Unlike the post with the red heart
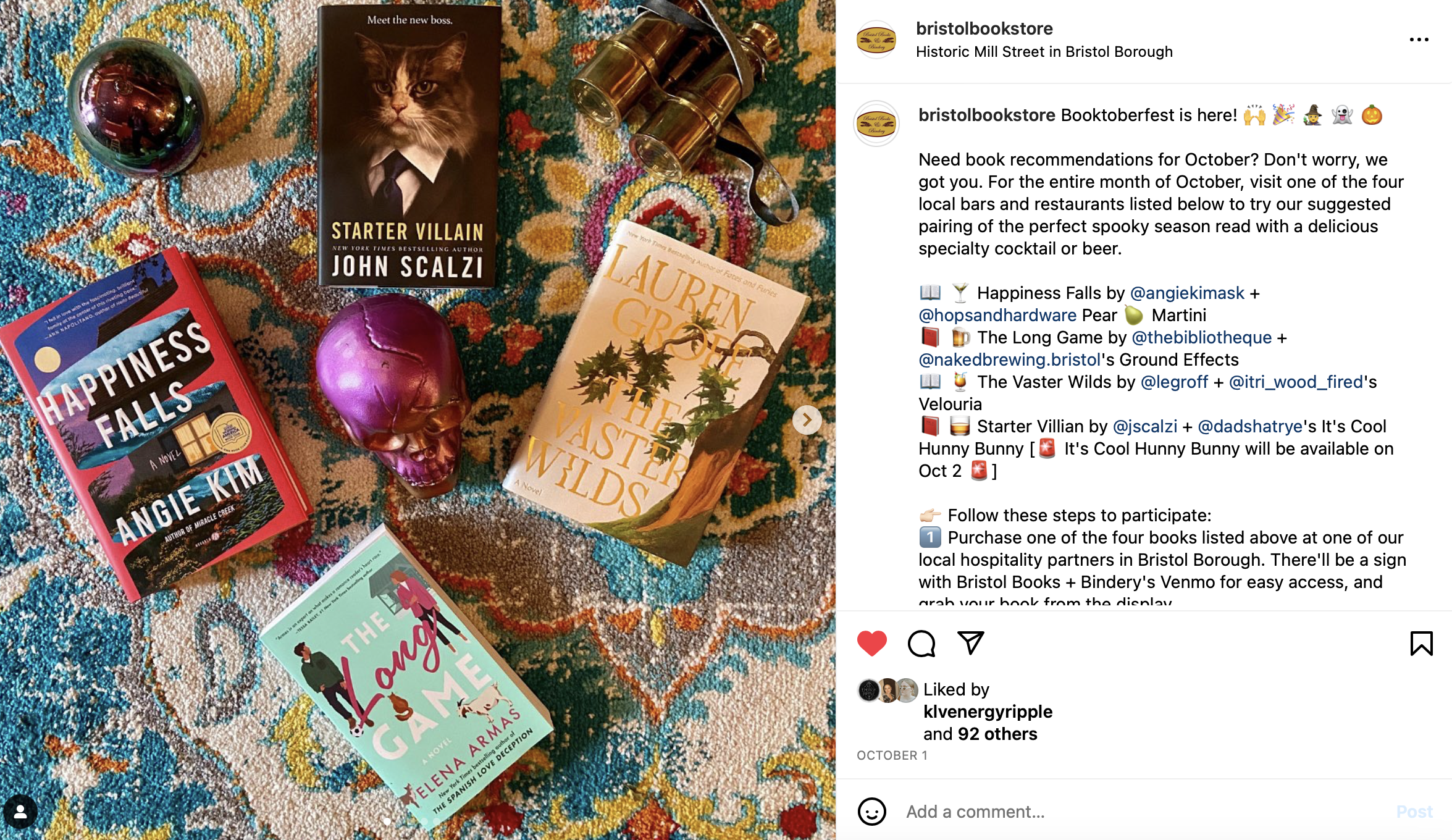1452x840 pixels. 871,644
